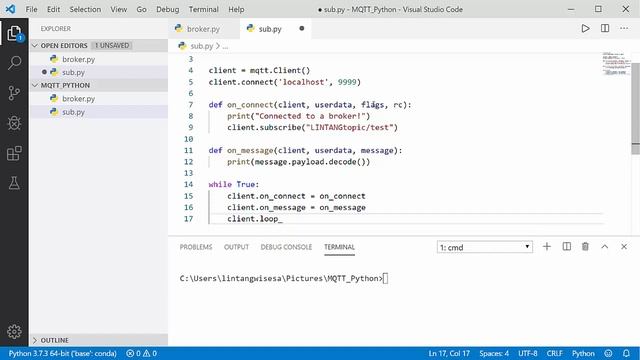
Task: Open editor More Actions ellipsis
Action: pos(624,28)
